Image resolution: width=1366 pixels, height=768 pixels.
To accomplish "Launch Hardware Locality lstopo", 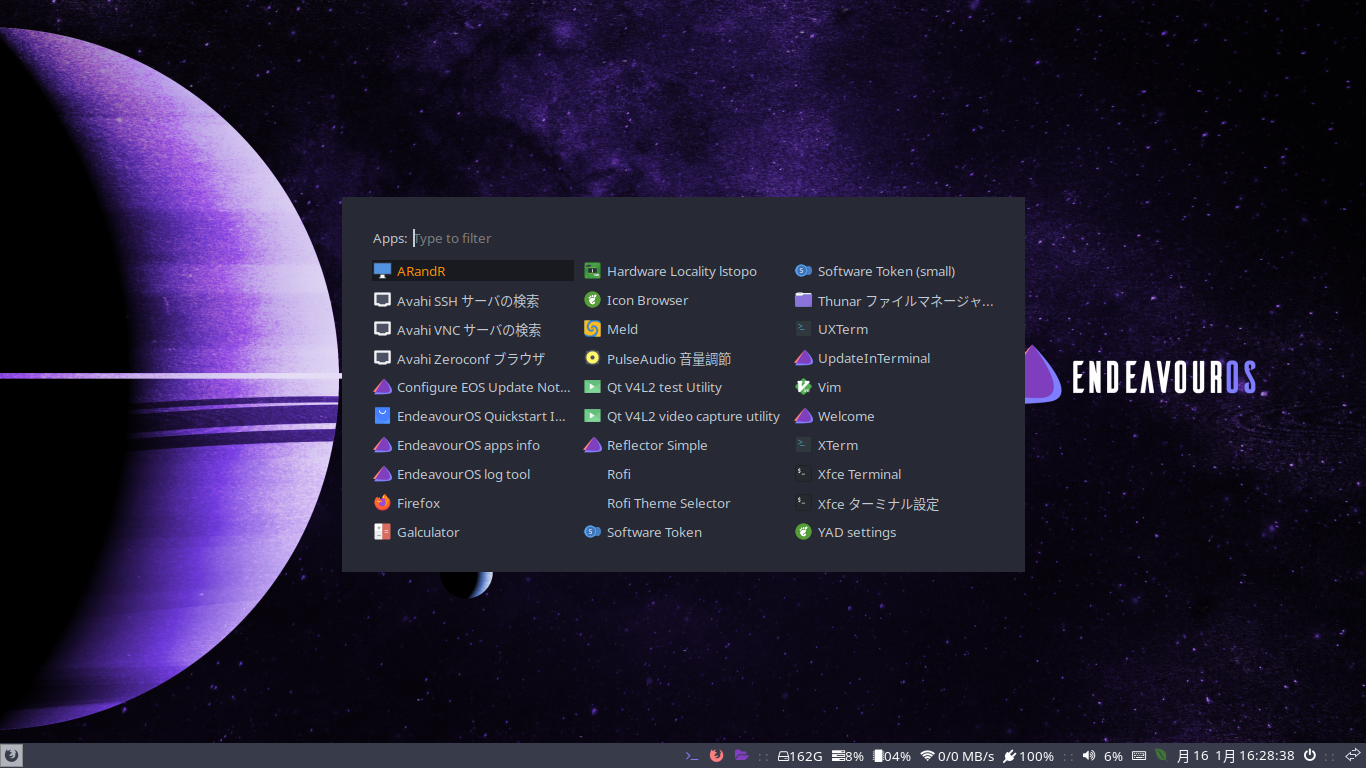I will click(x=683, y=271).
